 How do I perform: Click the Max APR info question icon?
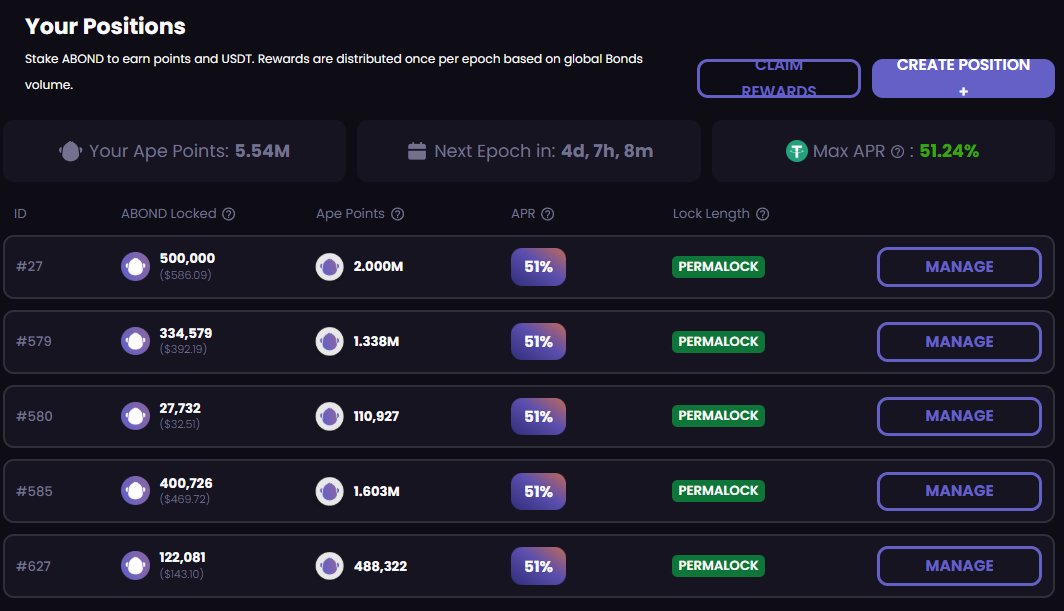pyautogui.click(x=897, y=151)
